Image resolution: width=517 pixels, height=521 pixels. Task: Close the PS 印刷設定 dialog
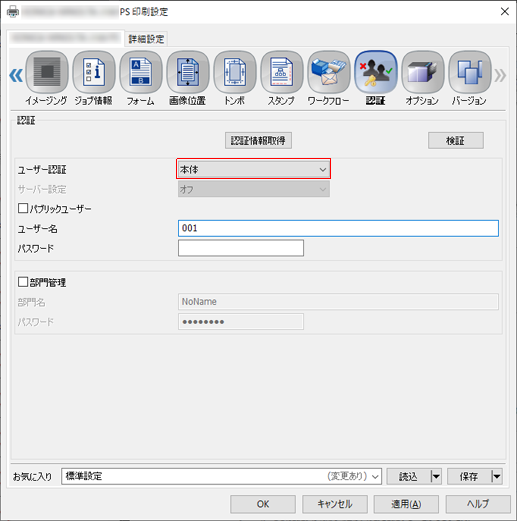[505, 12]
